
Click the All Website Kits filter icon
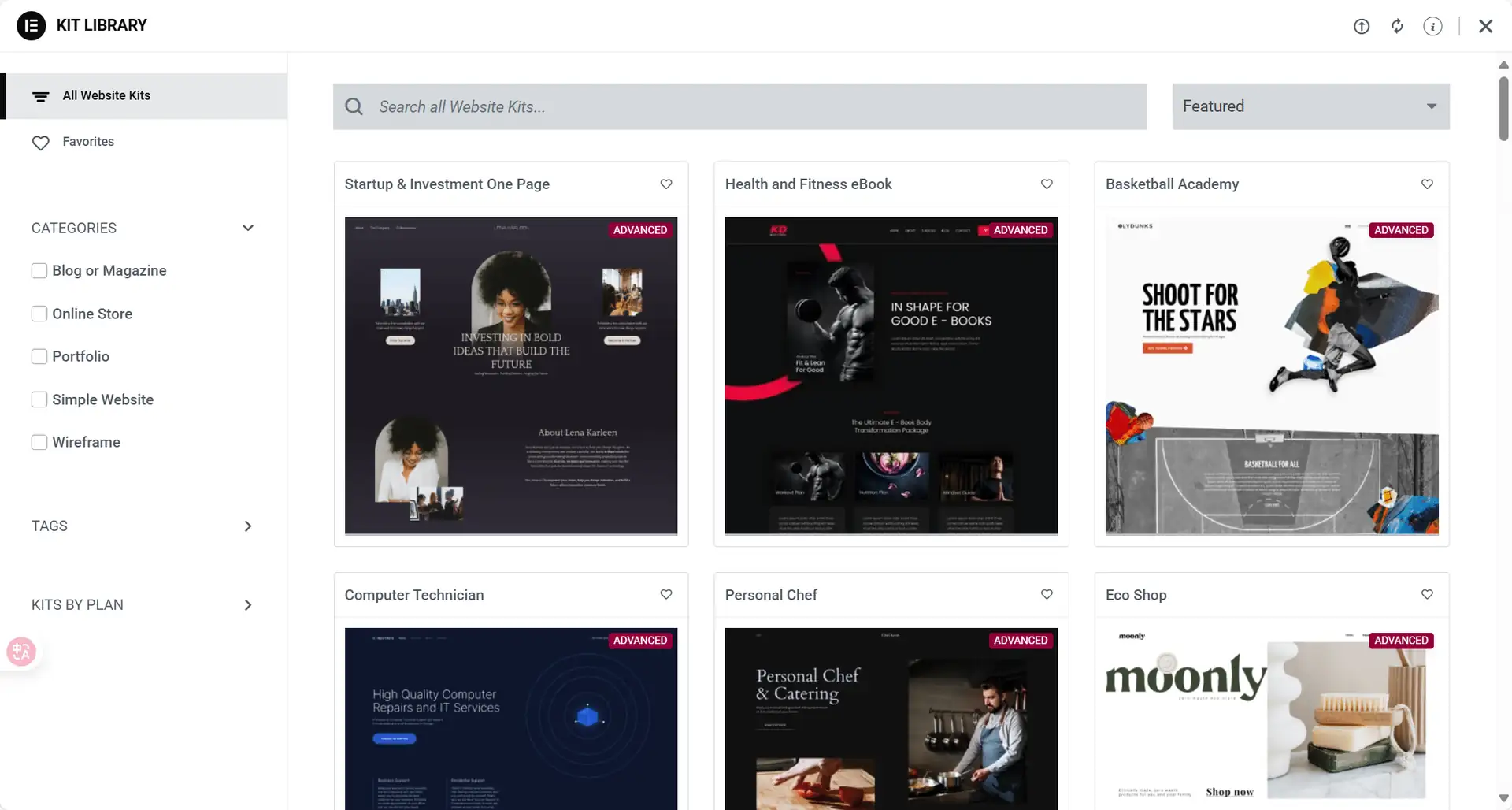coord(40,96)
